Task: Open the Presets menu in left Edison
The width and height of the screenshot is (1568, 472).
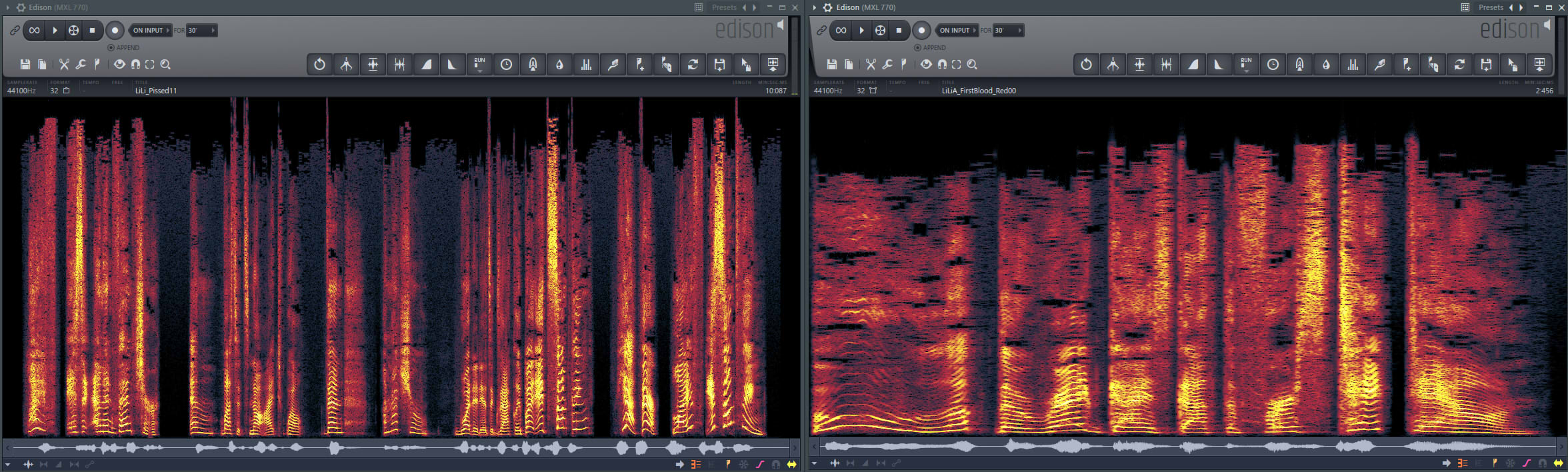Action: point(723,7)
